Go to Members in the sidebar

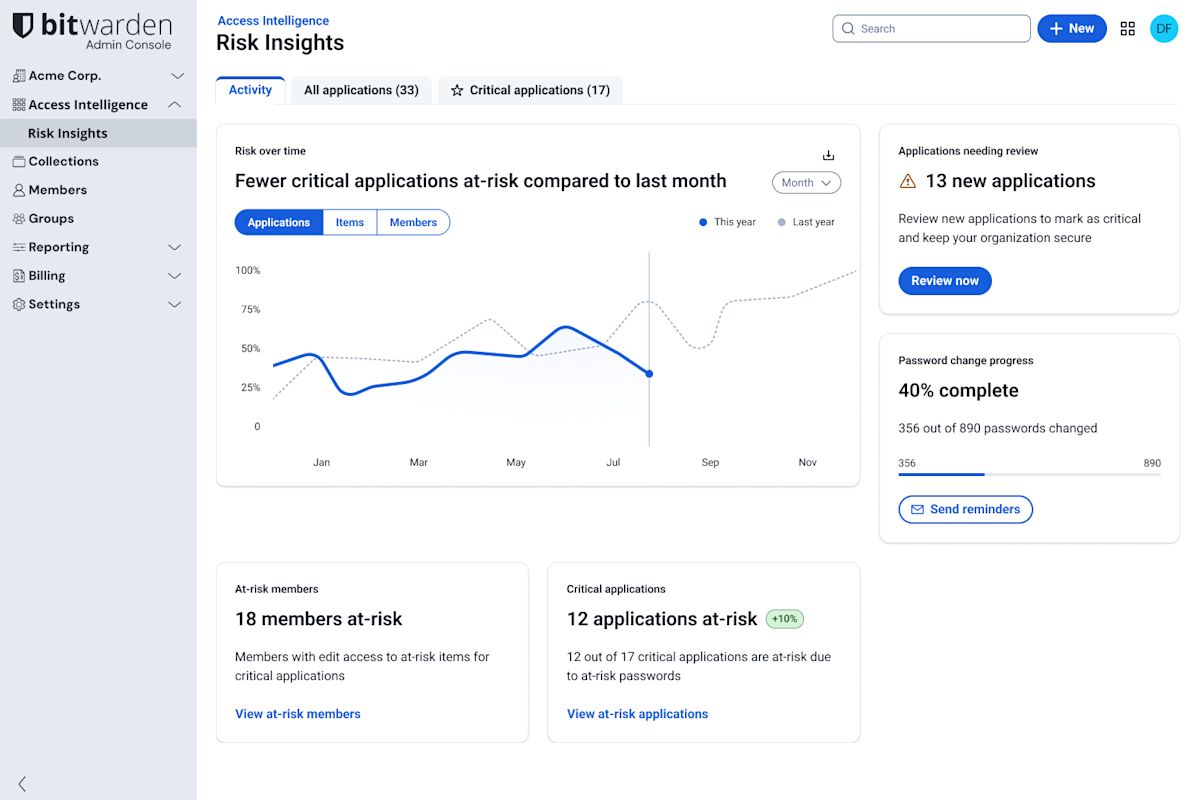coord(57,190)
